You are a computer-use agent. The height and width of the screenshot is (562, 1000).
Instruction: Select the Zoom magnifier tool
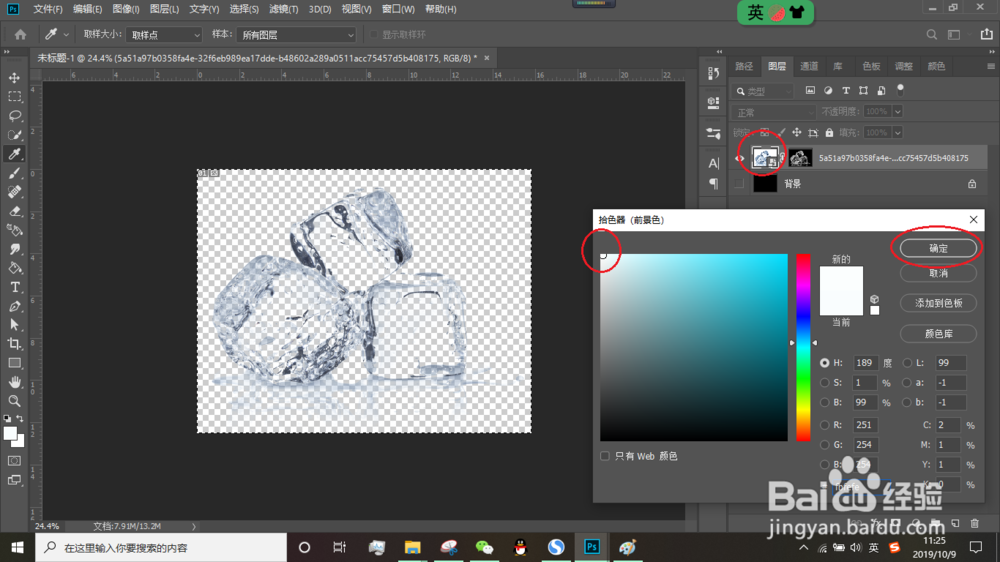click(x=14, y=401)
